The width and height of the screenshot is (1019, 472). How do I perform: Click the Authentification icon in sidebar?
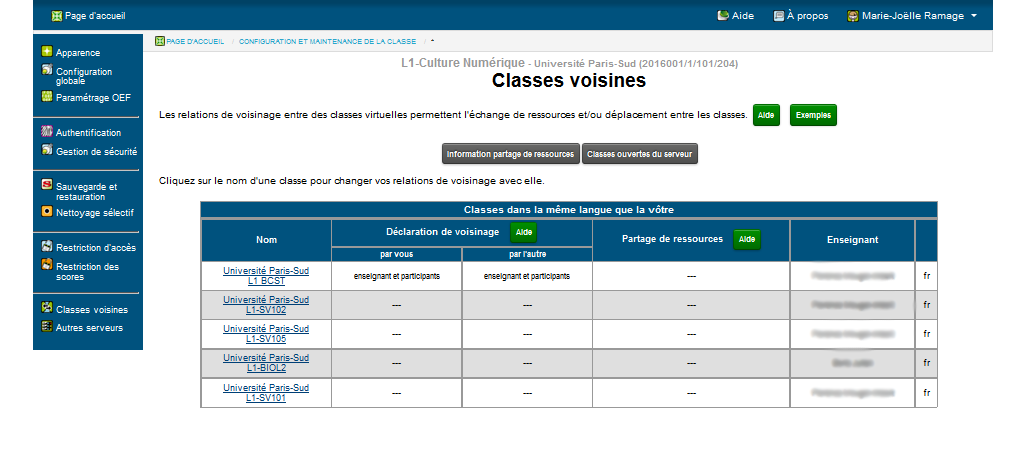coord(47,132)
